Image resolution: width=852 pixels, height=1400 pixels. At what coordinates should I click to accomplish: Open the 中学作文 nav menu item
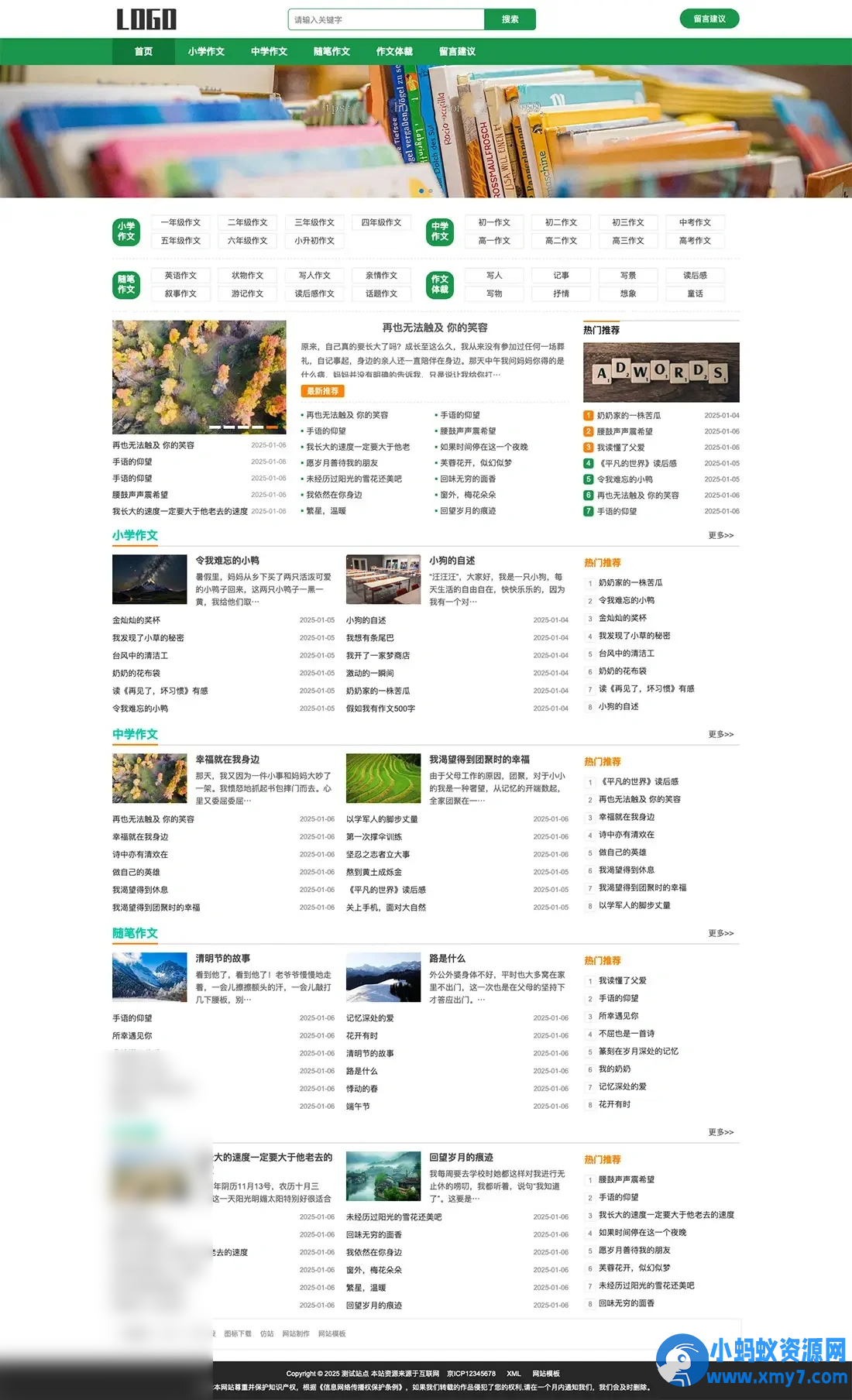pos(269,52)
